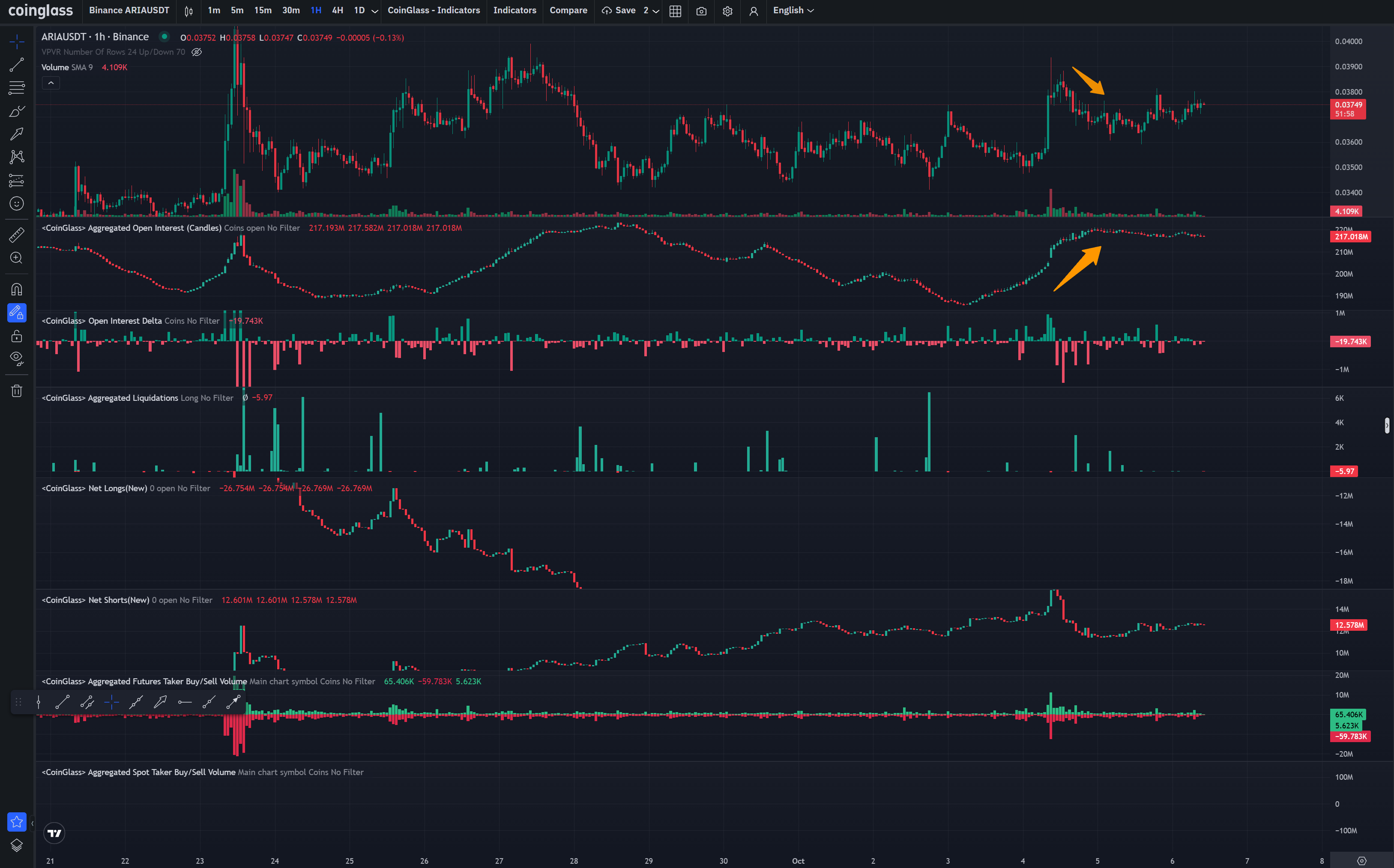Open the English language dropdown

click(793, 10)
